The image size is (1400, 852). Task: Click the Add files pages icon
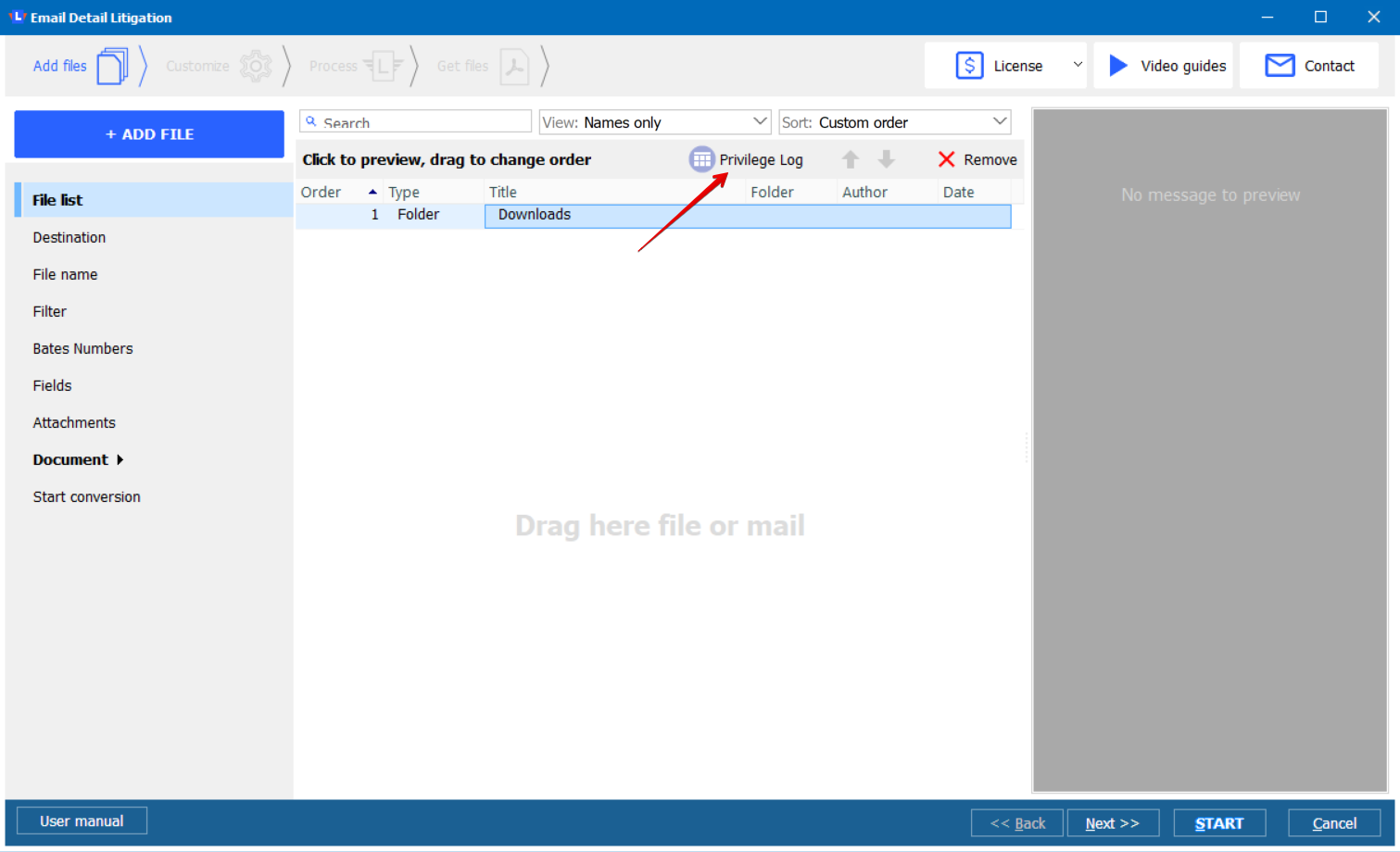coord(113,65)
